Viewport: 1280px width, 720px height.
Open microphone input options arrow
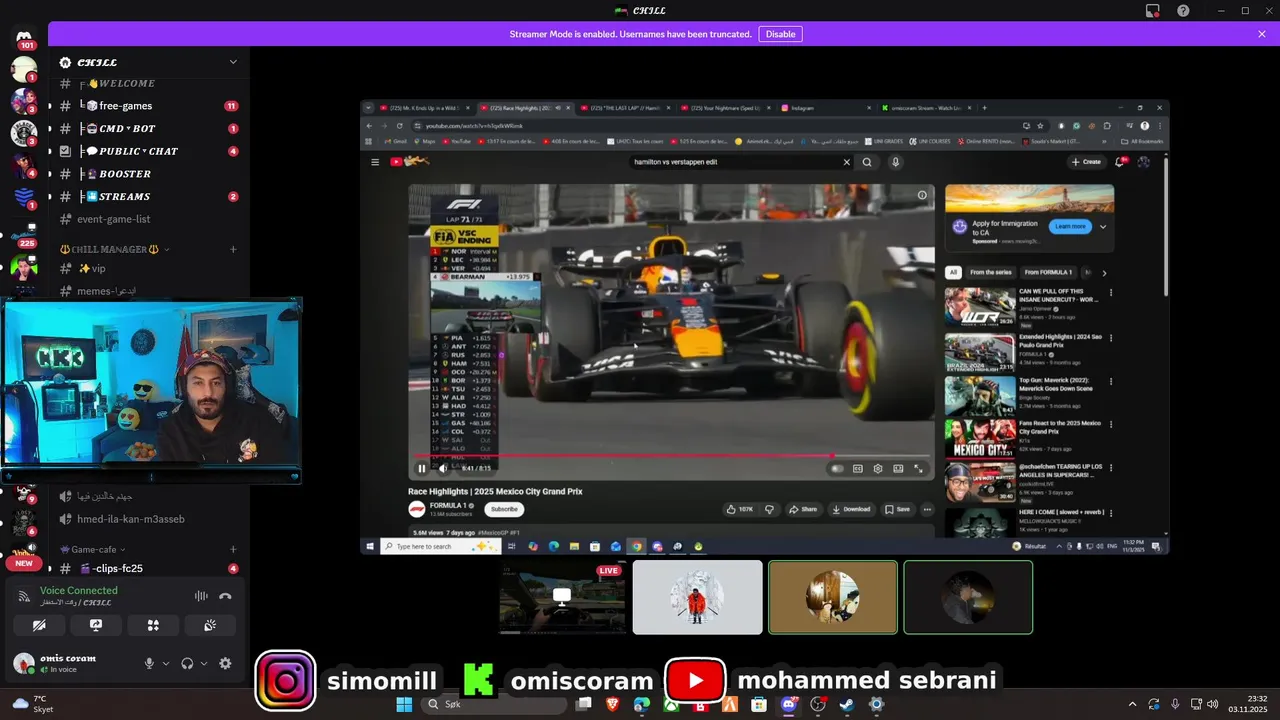(x=166, y=663)
